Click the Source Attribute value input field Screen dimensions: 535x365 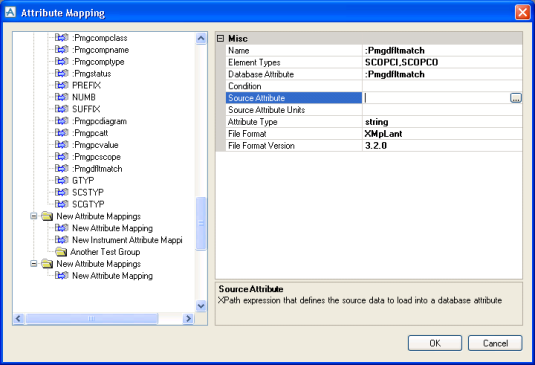pyautogui.click(x=436, y=98)
